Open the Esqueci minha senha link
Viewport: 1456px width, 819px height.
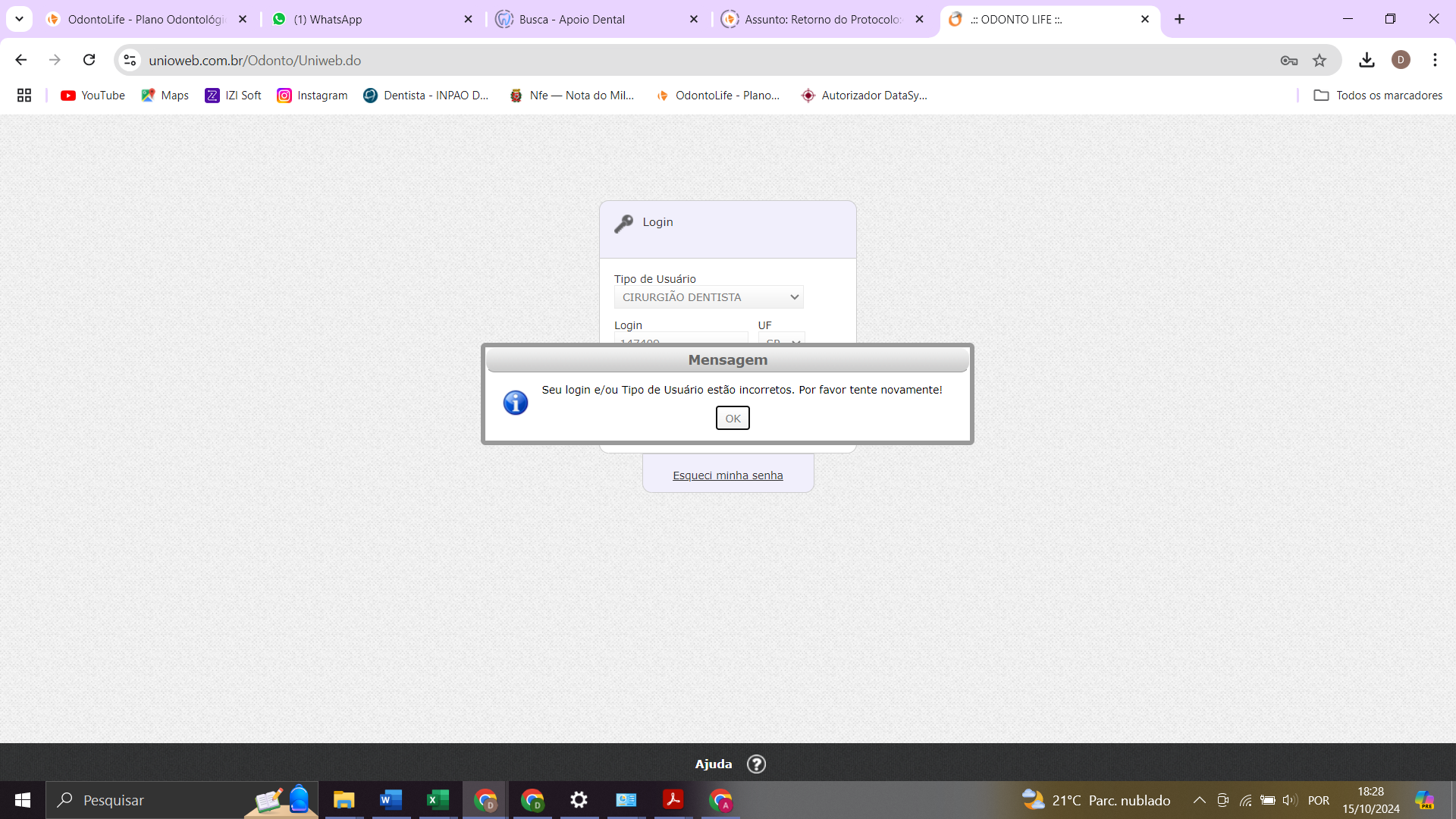click(727, 475)
